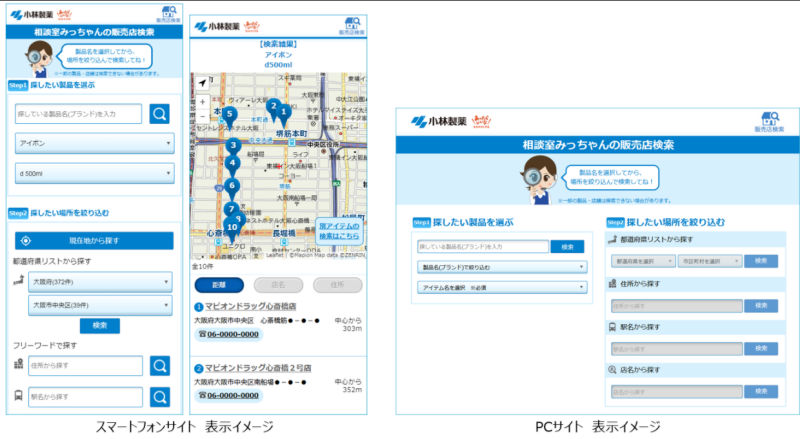The width and height of the screenshot is (800, 439).
Task: Select map pin number 7
Action: 231,209
